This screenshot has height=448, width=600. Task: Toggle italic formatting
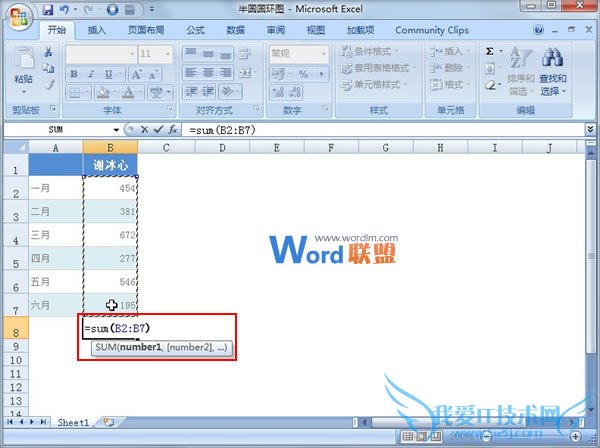(x=91, y=74)
